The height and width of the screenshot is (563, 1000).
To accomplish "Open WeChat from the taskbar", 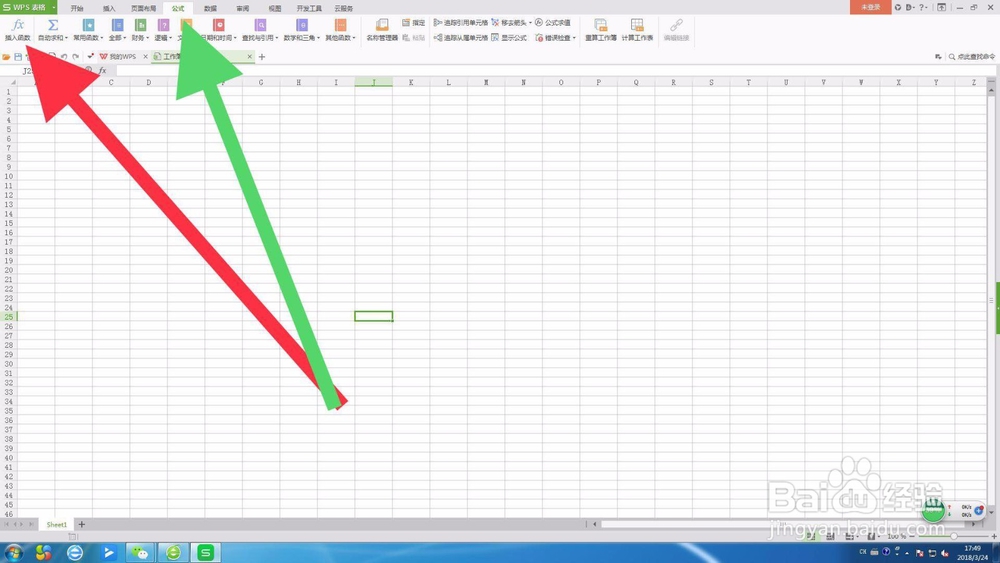I will [140, 552].
